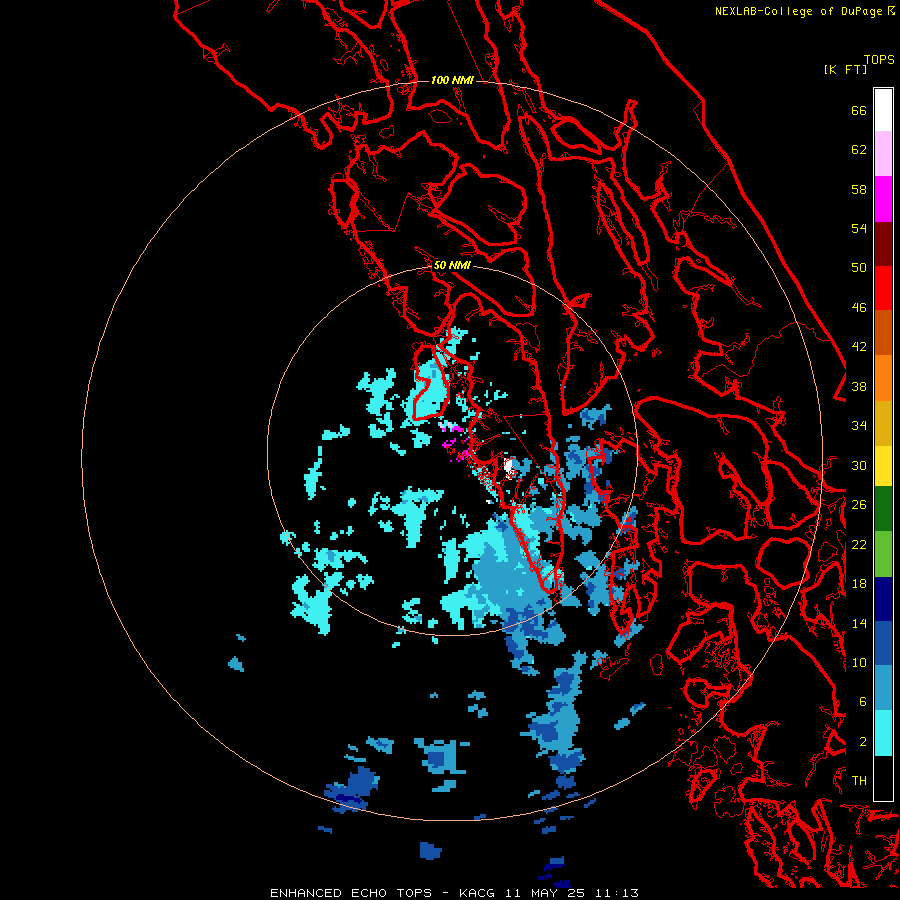Click the legend value 2
This screenshot has width=900, height=900.
point(863,742)
